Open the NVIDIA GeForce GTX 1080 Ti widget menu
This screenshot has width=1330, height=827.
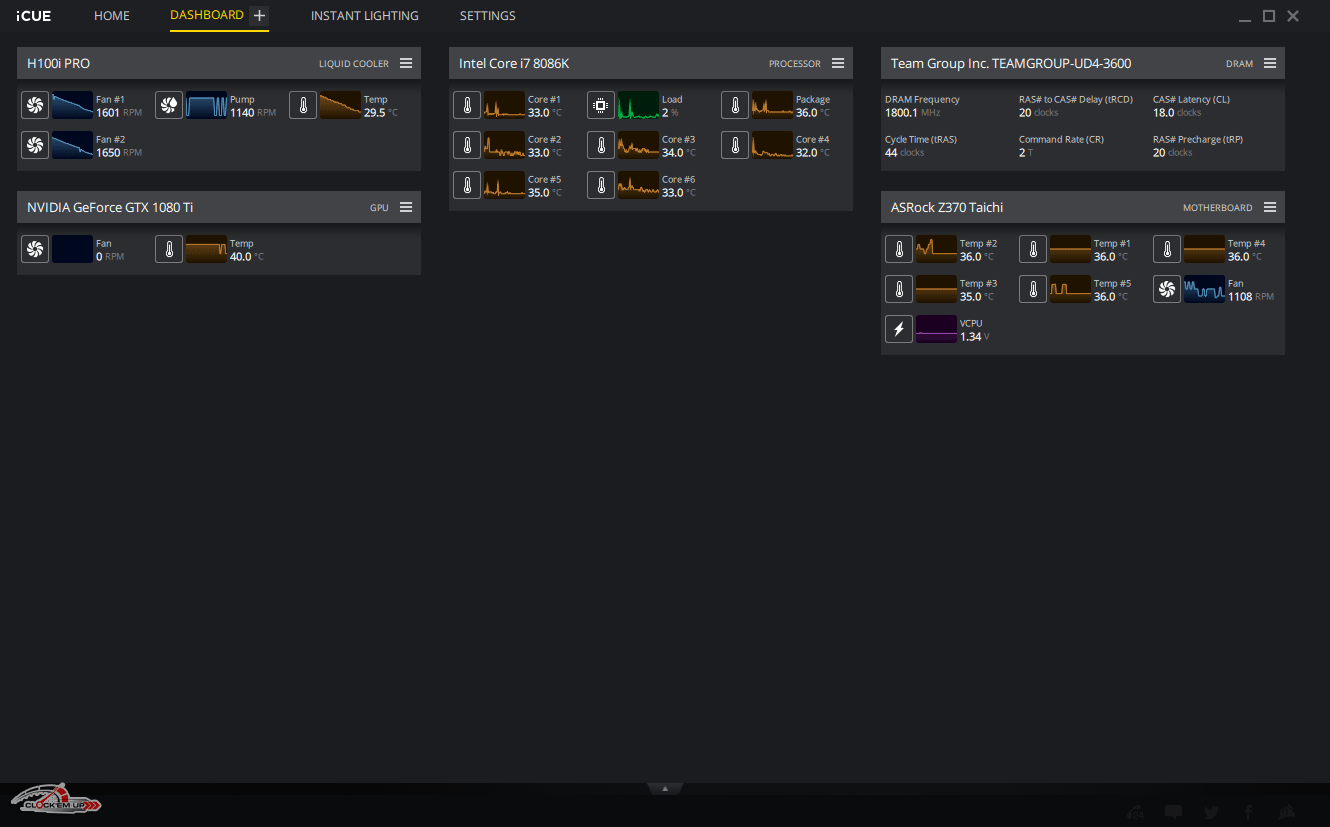[406, 207]
